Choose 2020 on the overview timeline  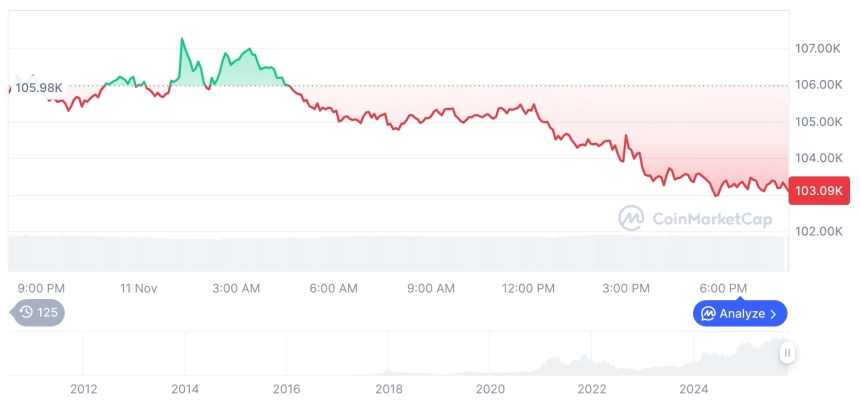point(490,389)
